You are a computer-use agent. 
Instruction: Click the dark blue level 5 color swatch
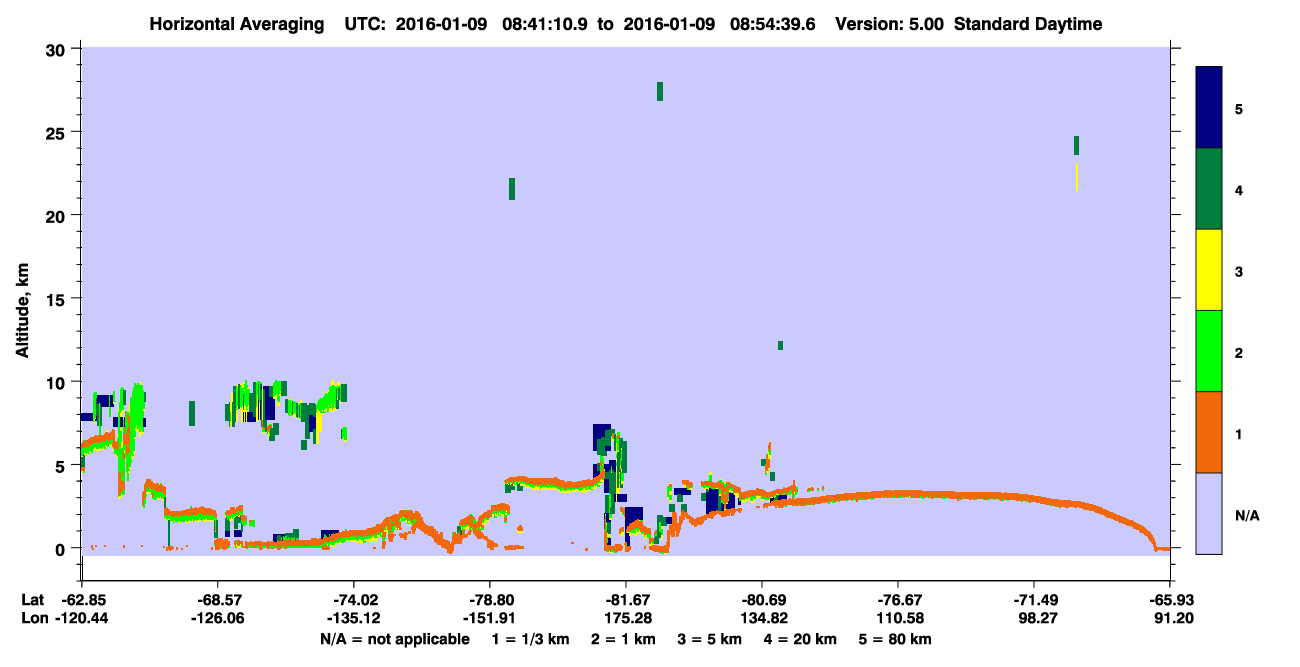(x=1209, y=107)
